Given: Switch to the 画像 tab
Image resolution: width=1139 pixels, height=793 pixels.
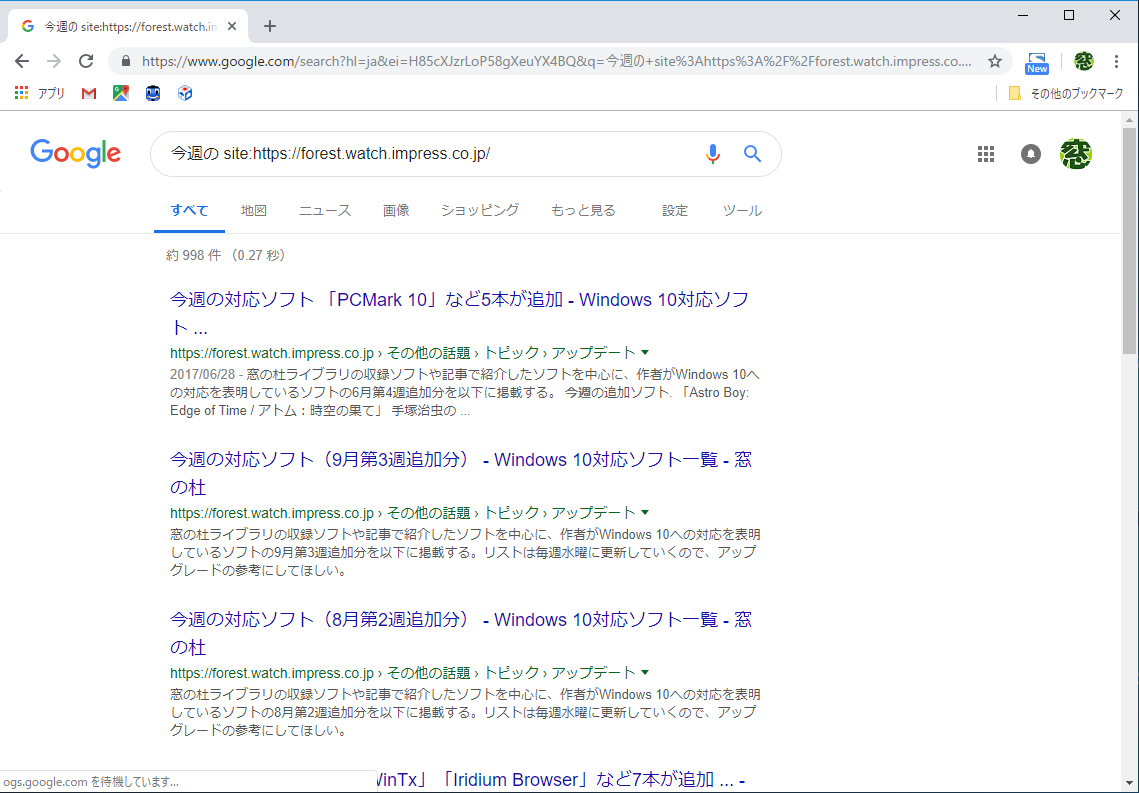Looking at the screenshot, I should pos(396,210).
